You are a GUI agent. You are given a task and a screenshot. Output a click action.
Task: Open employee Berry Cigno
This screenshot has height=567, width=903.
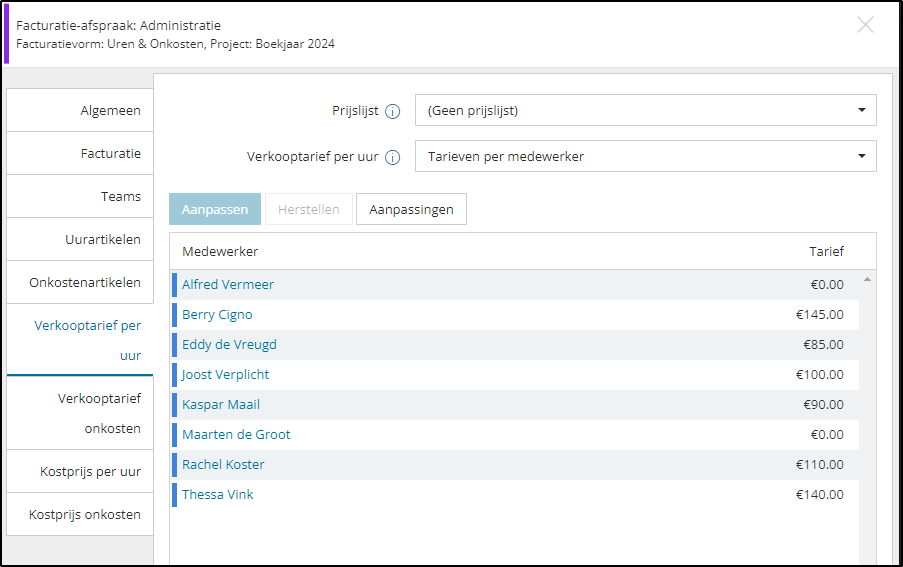click(x=217, y=314)
